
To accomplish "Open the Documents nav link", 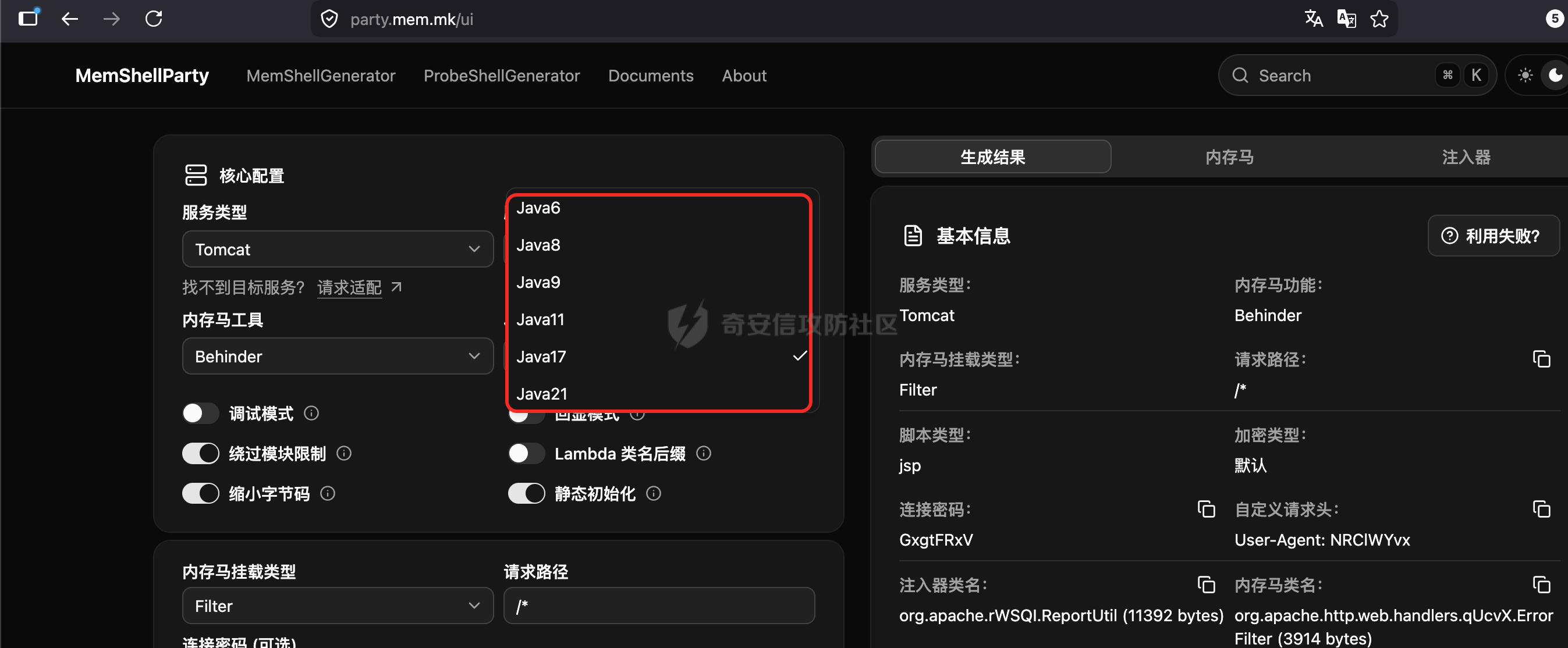I will [651, 76].
